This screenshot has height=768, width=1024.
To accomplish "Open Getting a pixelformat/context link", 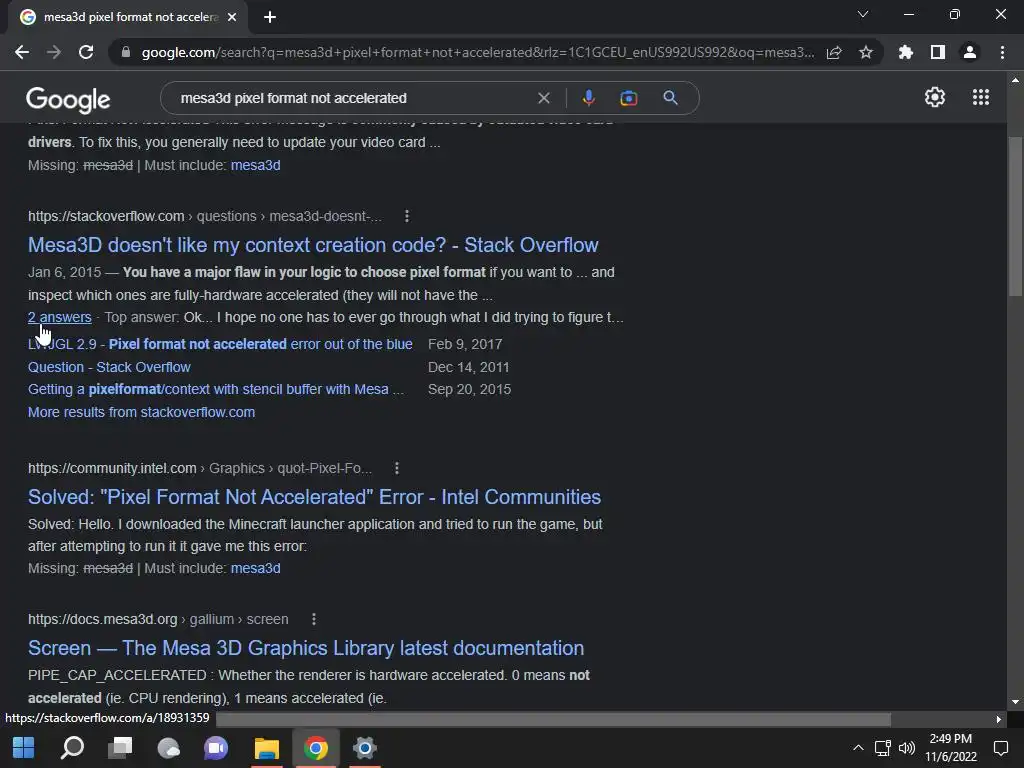I will click(x=216, y=389).
